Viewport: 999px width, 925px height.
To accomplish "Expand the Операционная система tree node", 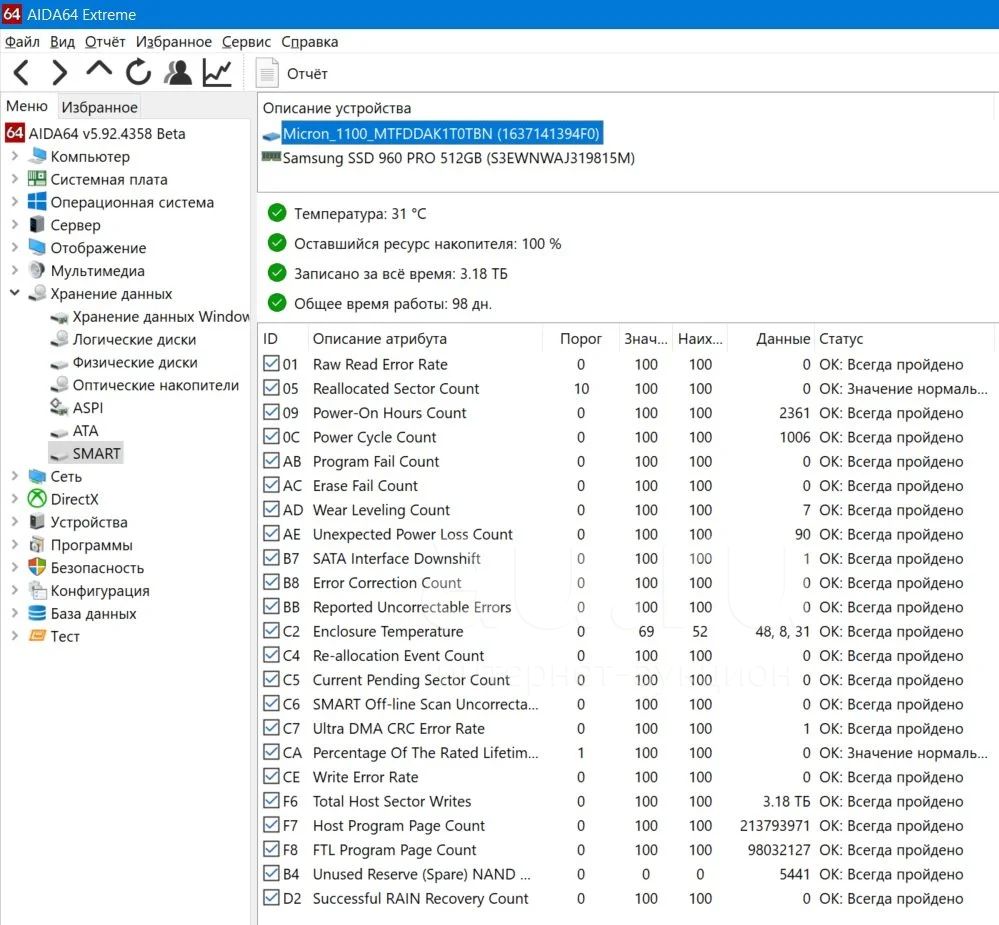I will [x=15, y=202].
